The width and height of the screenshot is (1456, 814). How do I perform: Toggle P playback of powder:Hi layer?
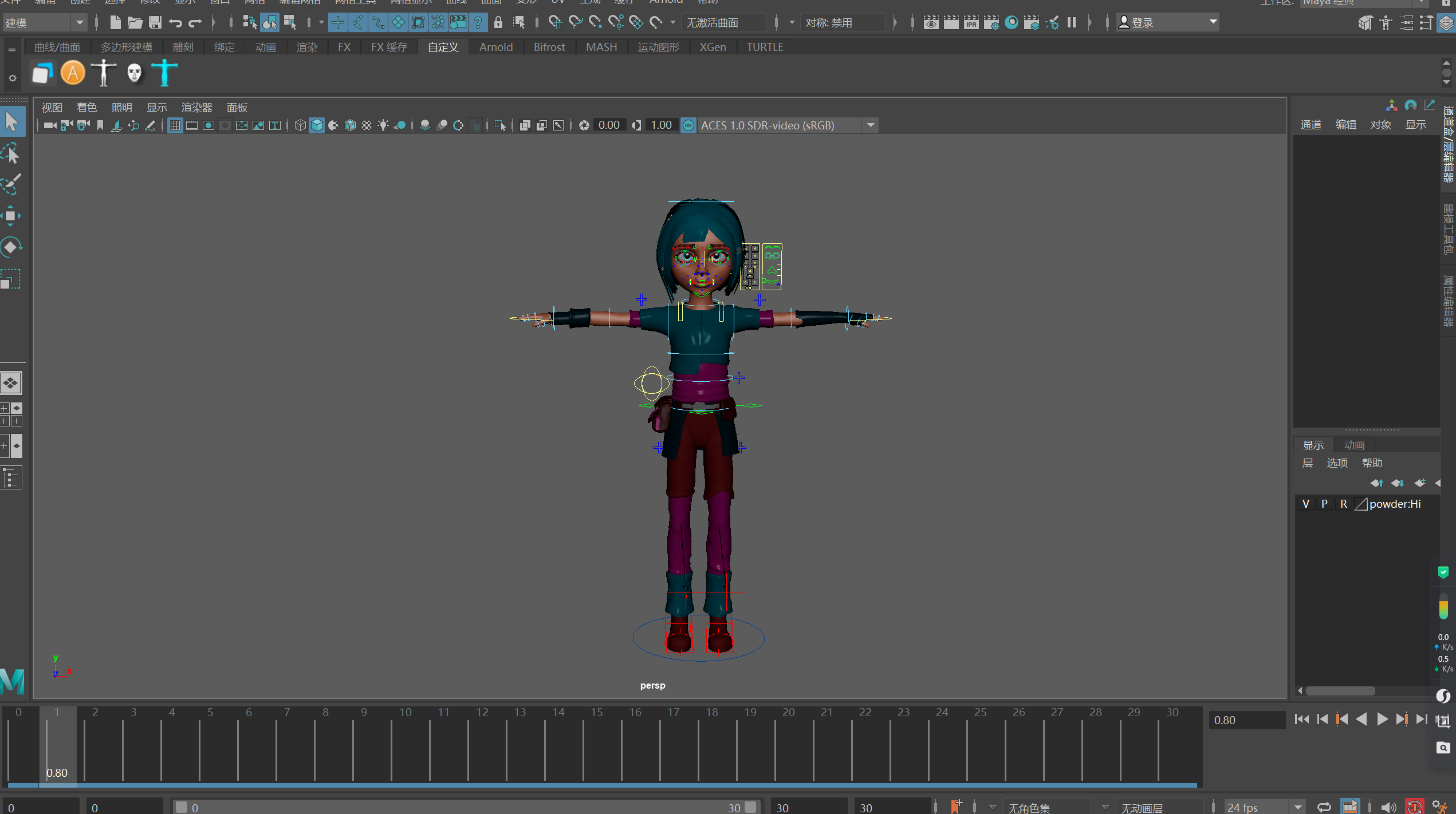click(1324, 504)
